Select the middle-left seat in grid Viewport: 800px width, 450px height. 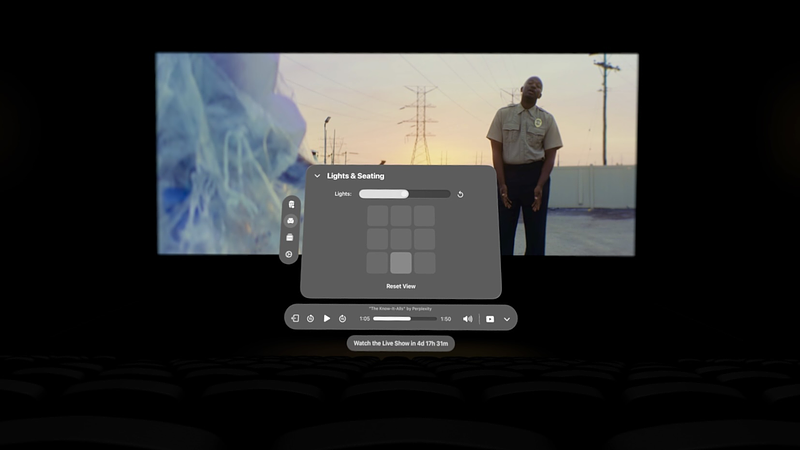pyautogui.click(x=378, y=239)
